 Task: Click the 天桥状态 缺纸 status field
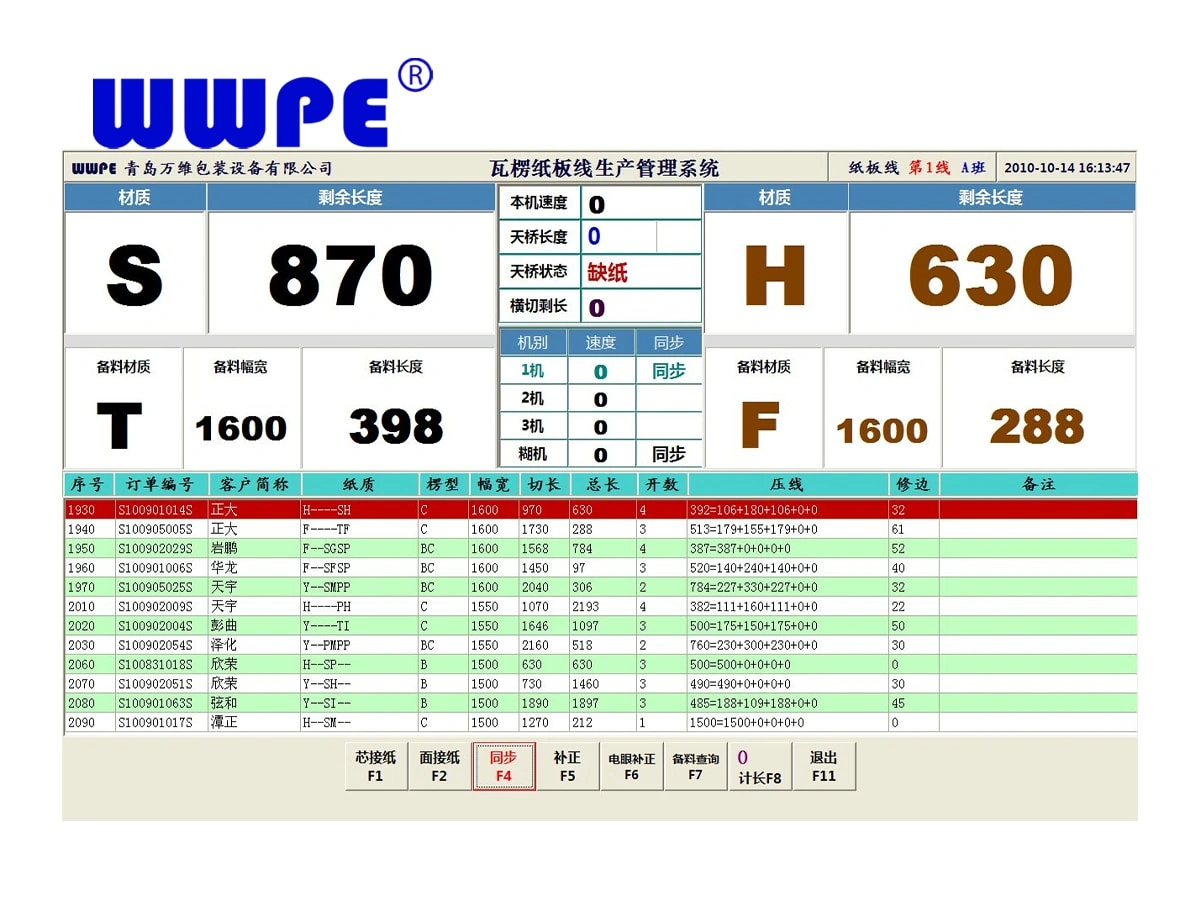[640, 271]
